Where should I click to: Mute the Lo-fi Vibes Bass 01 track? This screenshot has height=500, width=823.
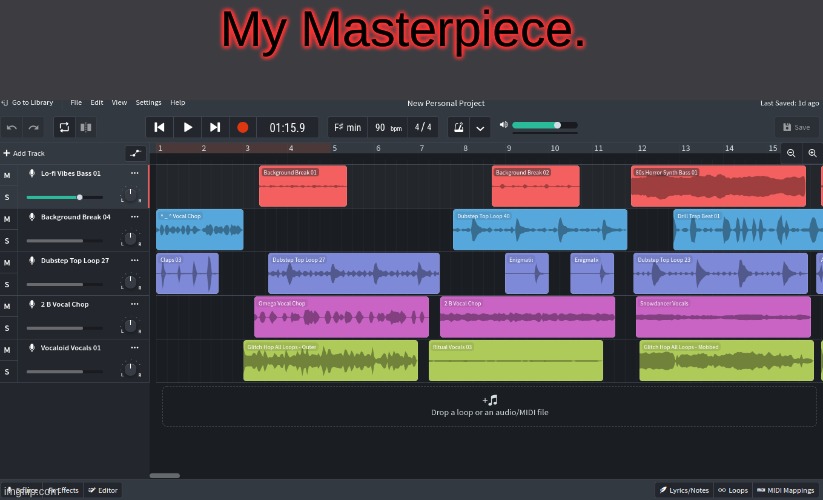pyautogui.click(x=7, y=174)
